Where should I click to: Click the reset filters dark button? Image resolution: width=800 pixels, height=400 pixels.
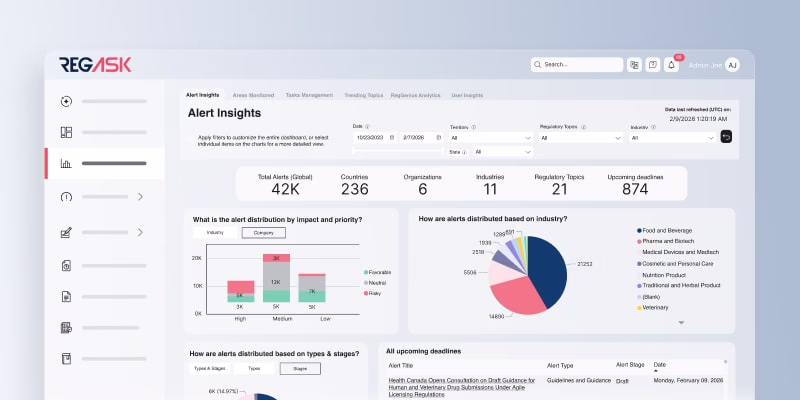[x=726, y=137]
